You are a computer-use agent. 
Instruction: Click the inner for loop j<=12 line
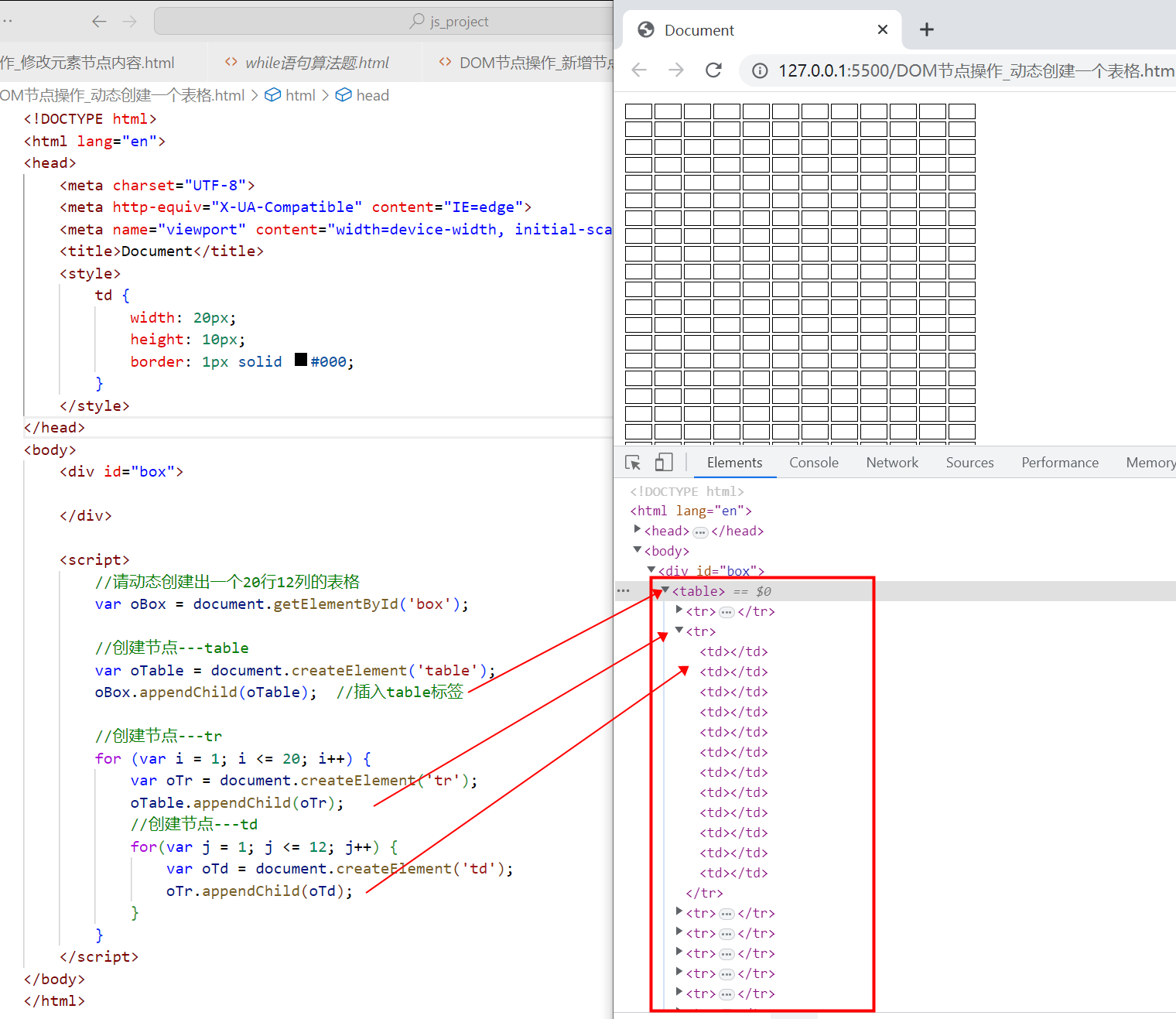coord(265,846)
